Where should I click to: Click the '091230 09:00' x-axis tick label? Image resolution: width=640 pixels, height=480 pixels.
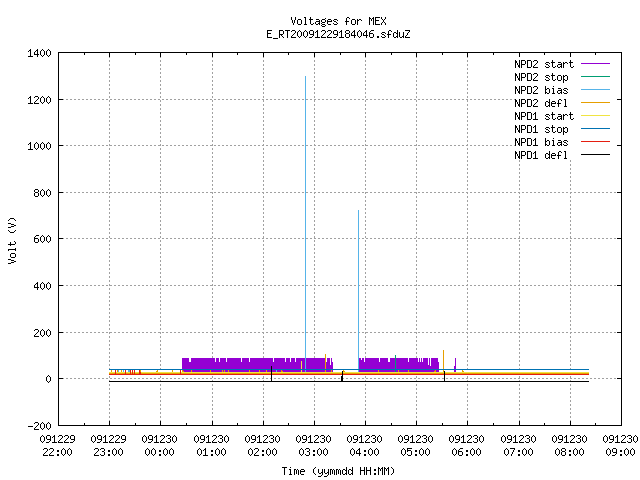[x=620, y=446]
